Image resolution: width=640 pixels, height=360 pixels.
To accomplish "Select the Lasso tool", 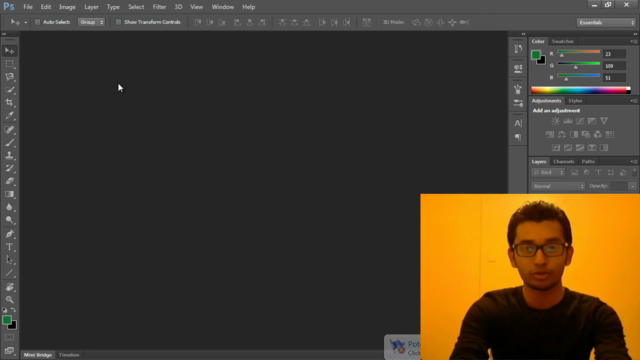I will (x=9, y=77).
